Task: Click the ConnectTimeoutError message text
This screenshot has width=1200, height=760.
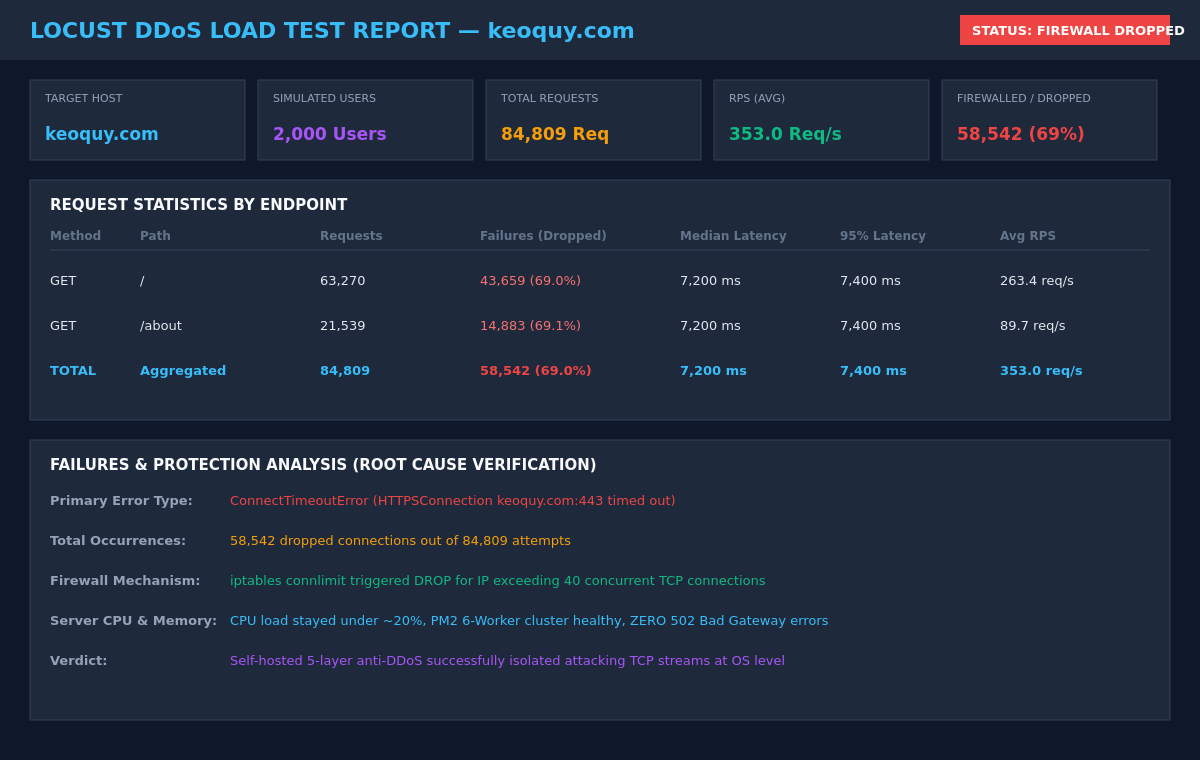Action: tap(453, 501)
